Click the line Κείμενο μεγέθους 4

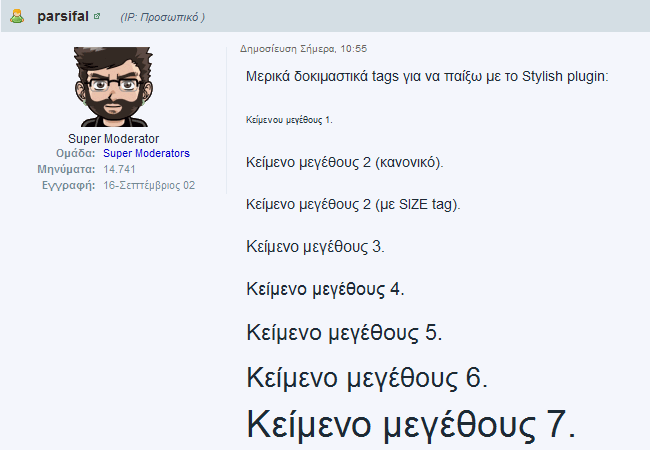point(325,289)
